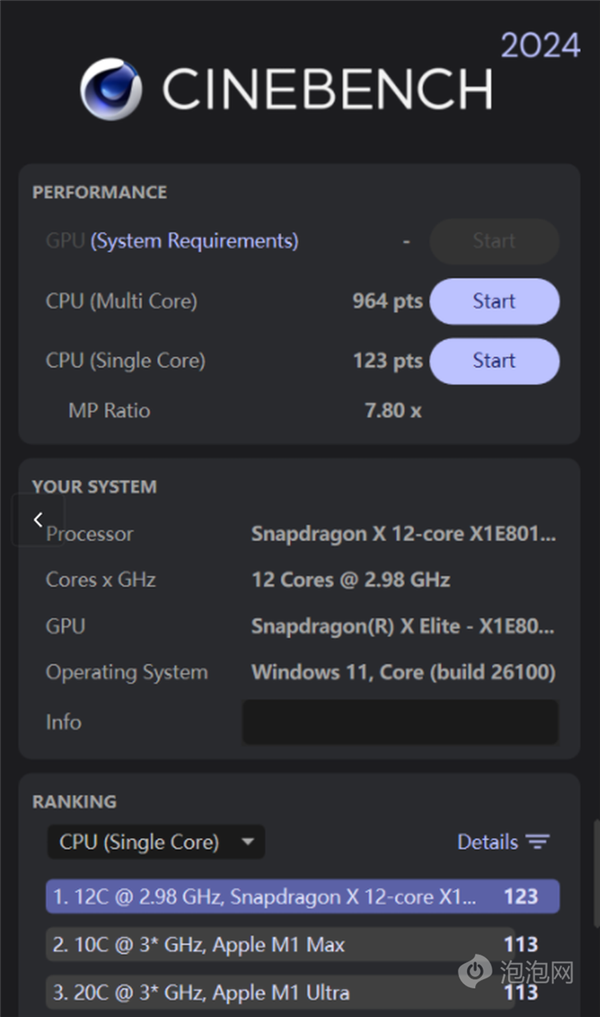Select the Apple M1 Max ranking entry
Screen dimensions: 600x1017
(x=300, y=944)
